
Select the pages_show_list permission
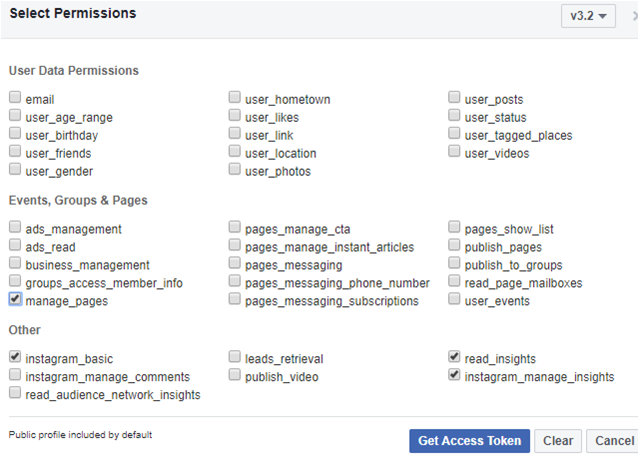[455, 227]
